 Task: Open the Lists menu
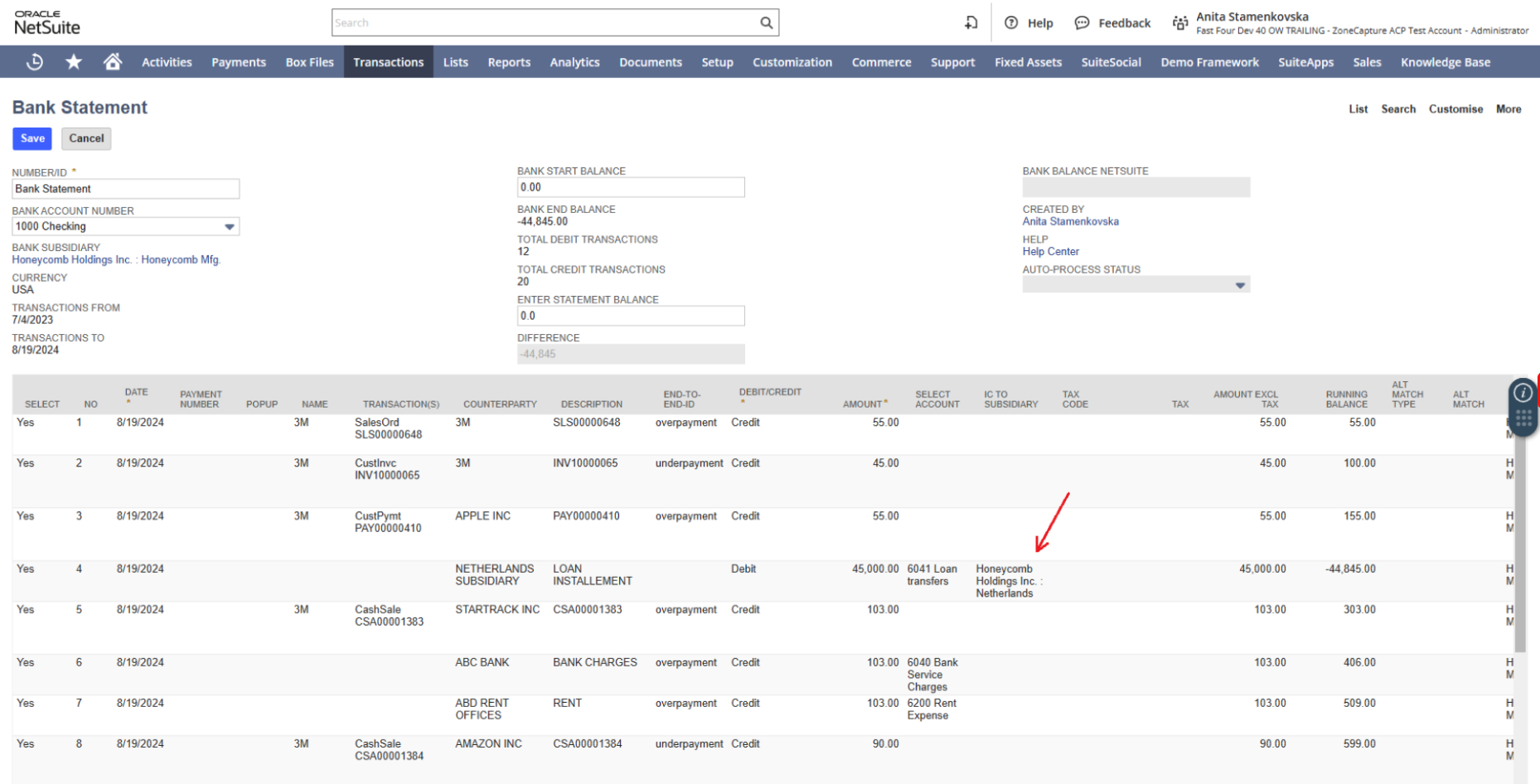(456, 62)
